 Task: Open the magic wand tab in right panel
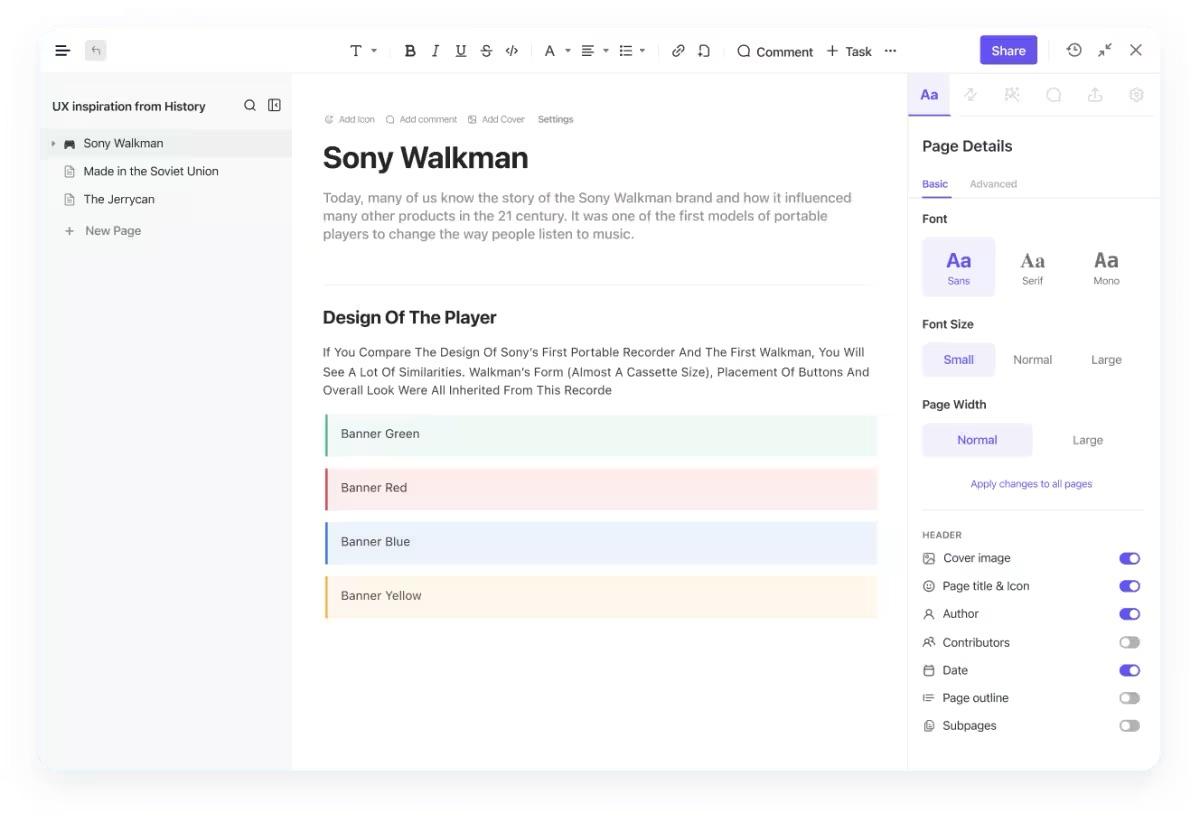[1012, 95]
